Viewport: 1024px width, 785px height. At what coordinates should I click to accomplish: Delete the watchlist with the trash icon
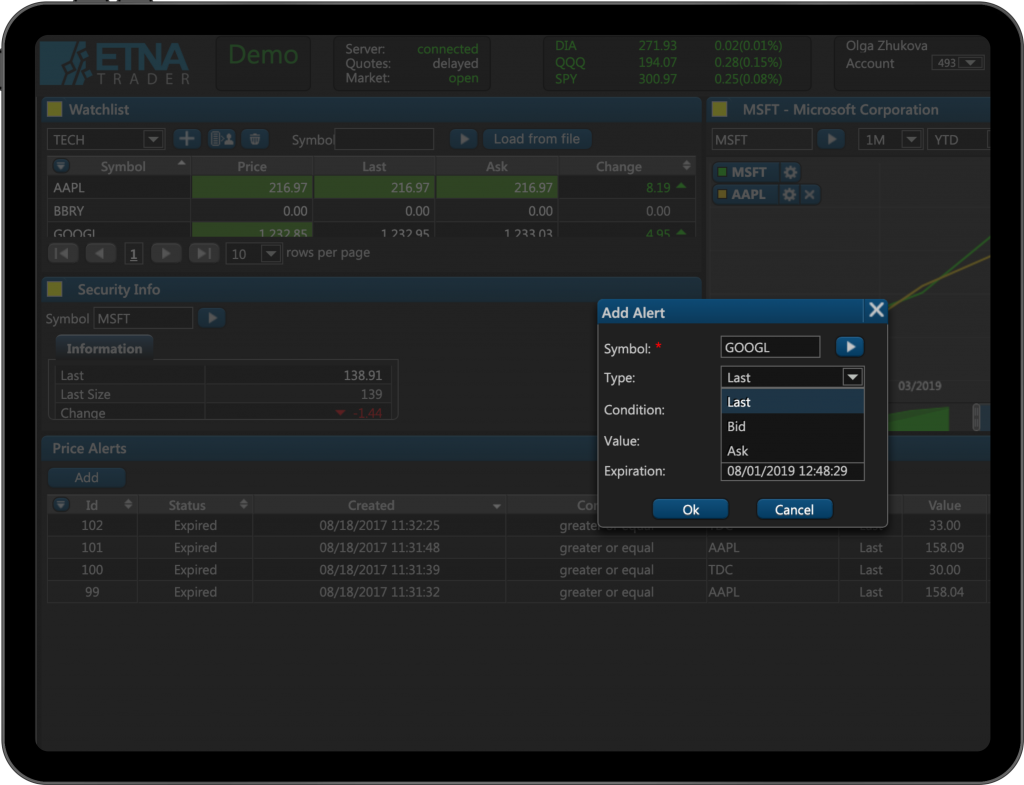point(255,138)
